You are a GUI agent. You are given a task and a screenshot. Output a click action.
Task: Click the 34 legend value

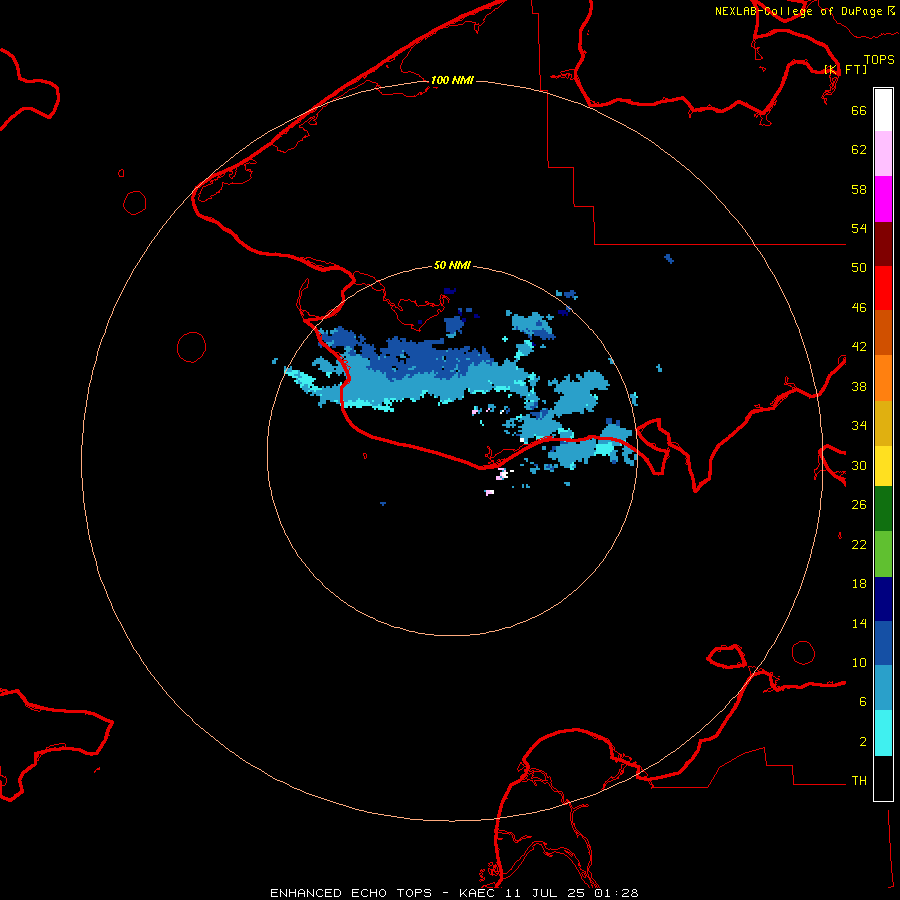pos(859,426)
